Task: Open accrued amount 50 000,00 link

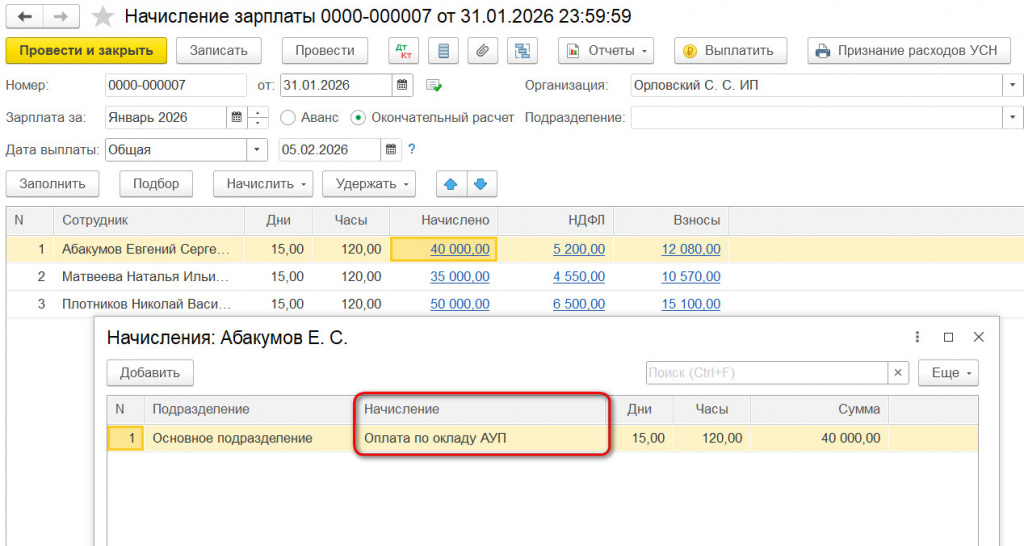Action: pyautogui.click(x=460, y=304)
